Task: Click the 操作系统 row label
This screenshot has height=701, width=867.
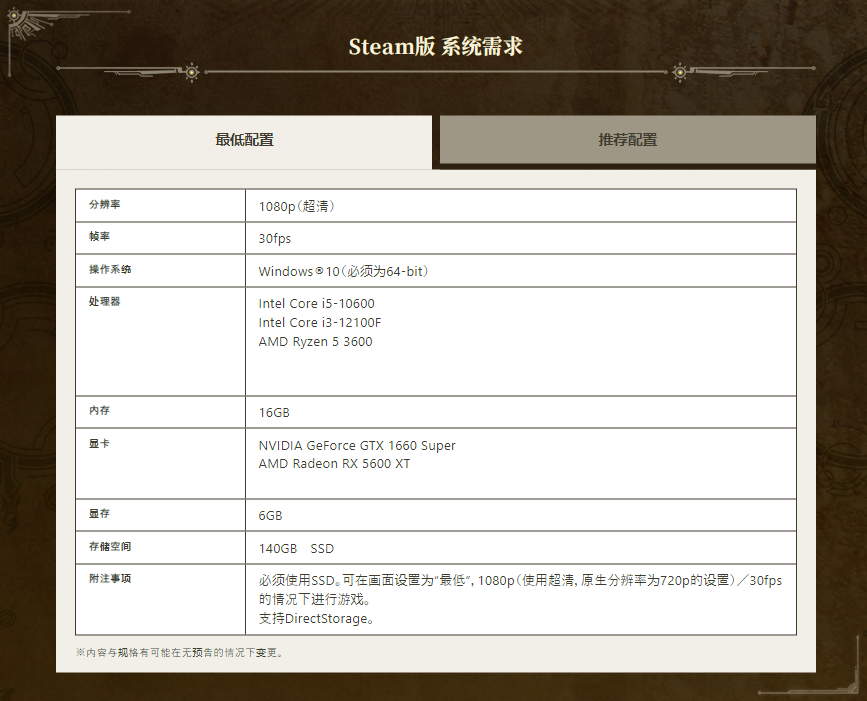Action: 110,270
